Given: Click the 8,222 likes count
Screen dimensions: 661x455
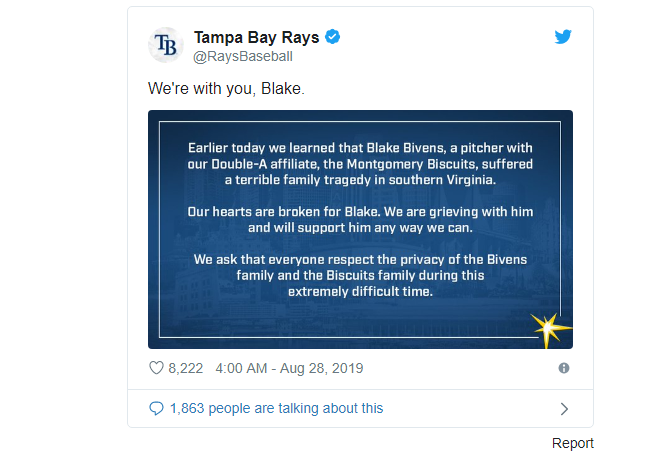Looking at the screenshot, I should 185,368.
